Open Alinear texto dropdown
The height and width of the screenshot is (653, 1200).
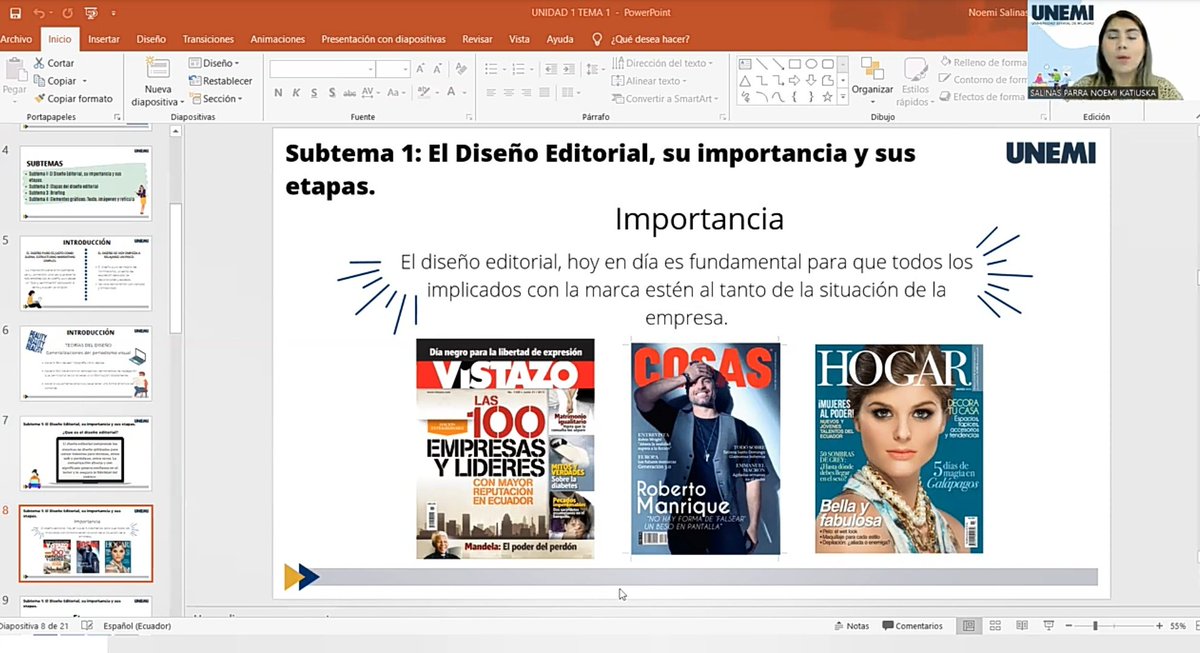coord(649,81)
